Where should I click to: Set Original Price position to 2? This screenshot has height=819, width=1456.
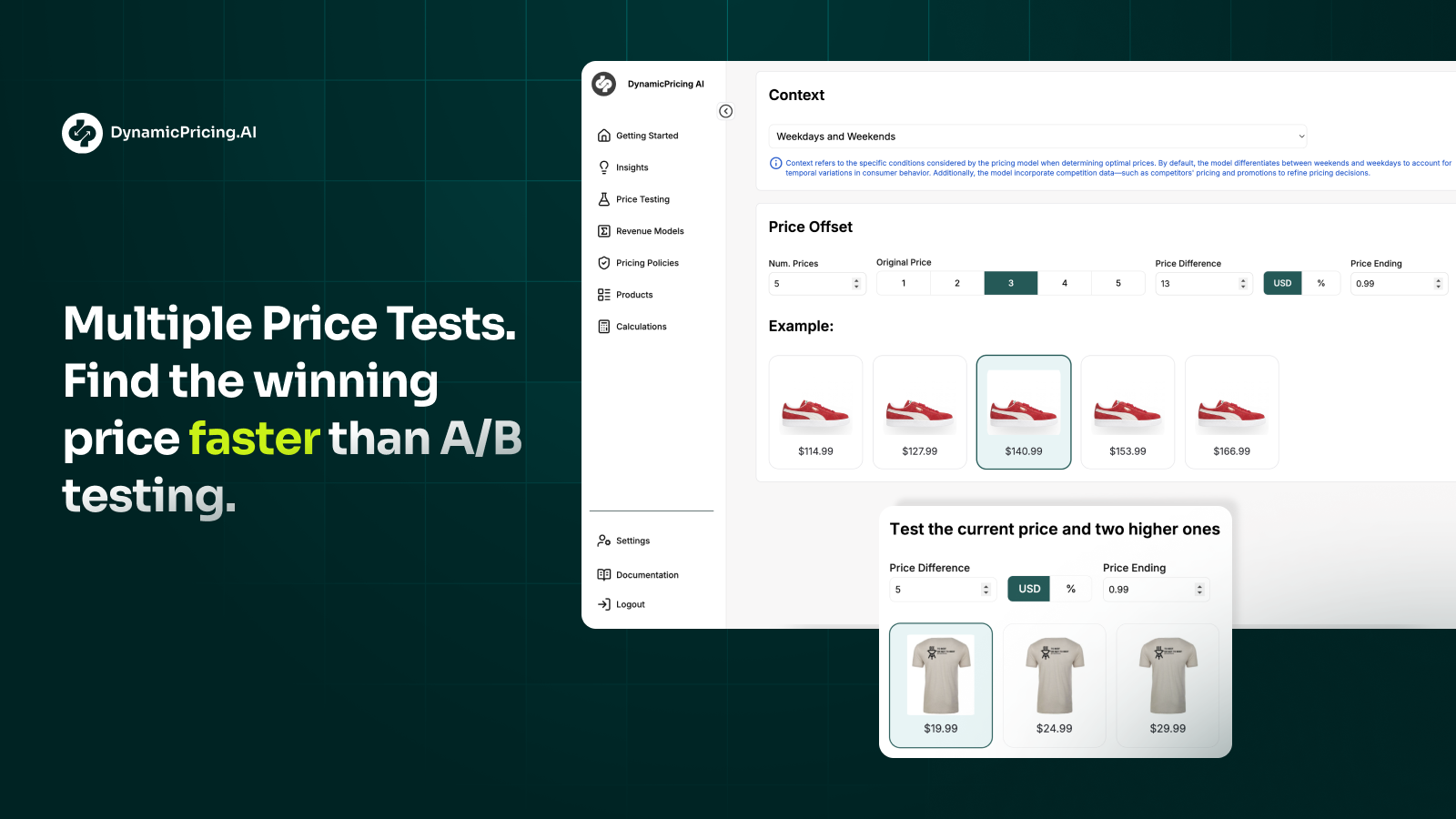(957, 283)
